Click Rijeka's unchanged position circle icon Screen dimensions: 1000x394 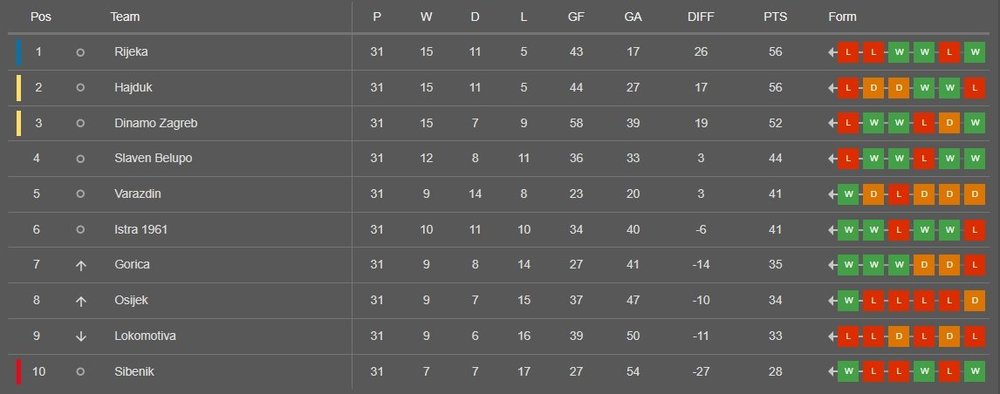point(80,52)
